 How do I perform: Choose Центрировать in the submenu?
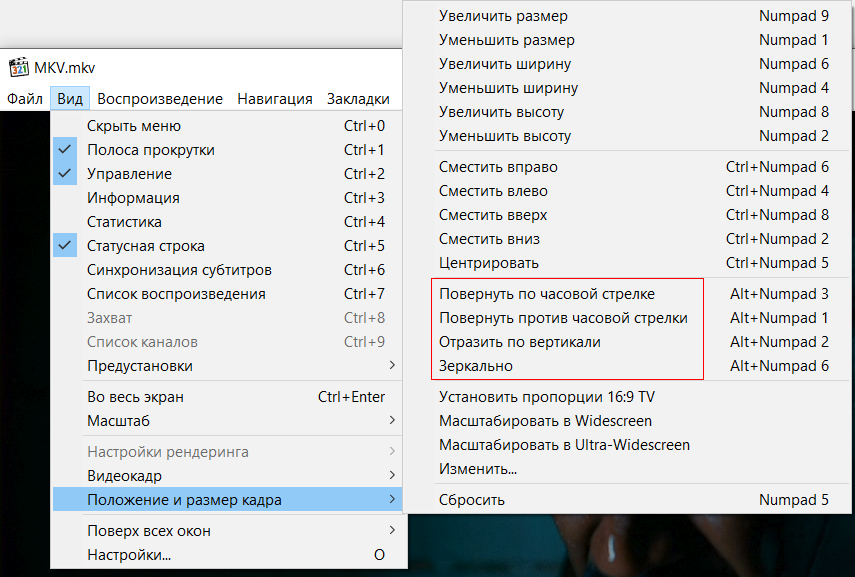489,263
